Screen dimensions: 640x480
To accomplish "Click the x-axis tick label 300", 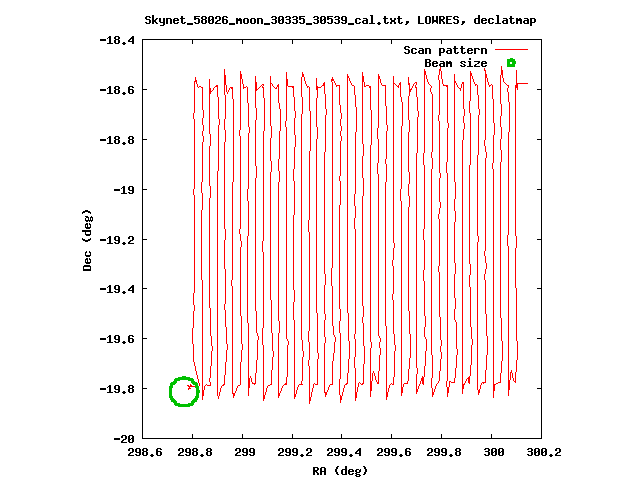I will [x=494, y=452].
